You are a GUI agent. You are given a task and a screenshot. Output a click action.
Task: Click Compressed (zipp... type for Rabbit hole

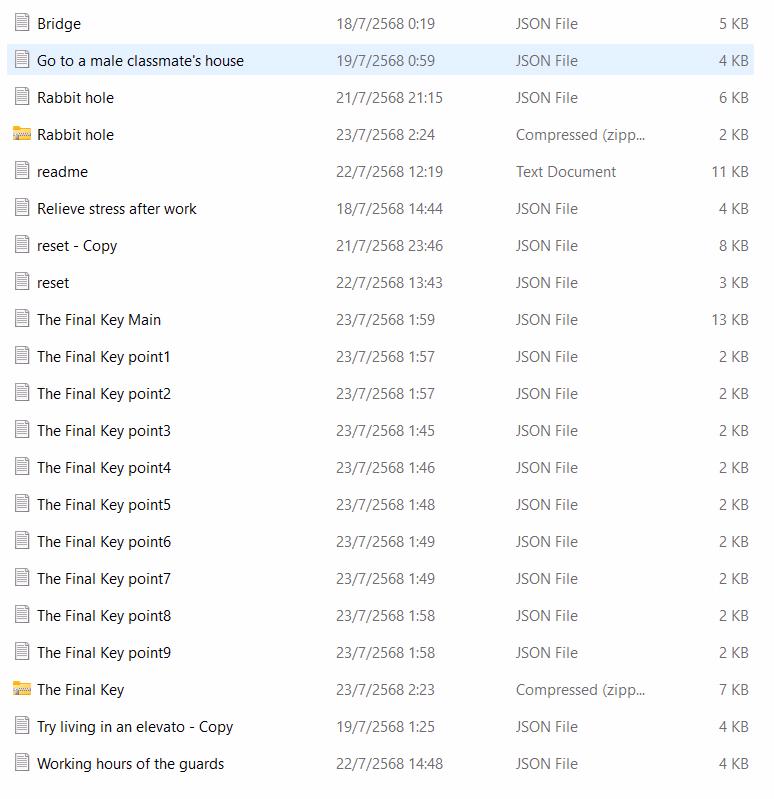point(580,135)
